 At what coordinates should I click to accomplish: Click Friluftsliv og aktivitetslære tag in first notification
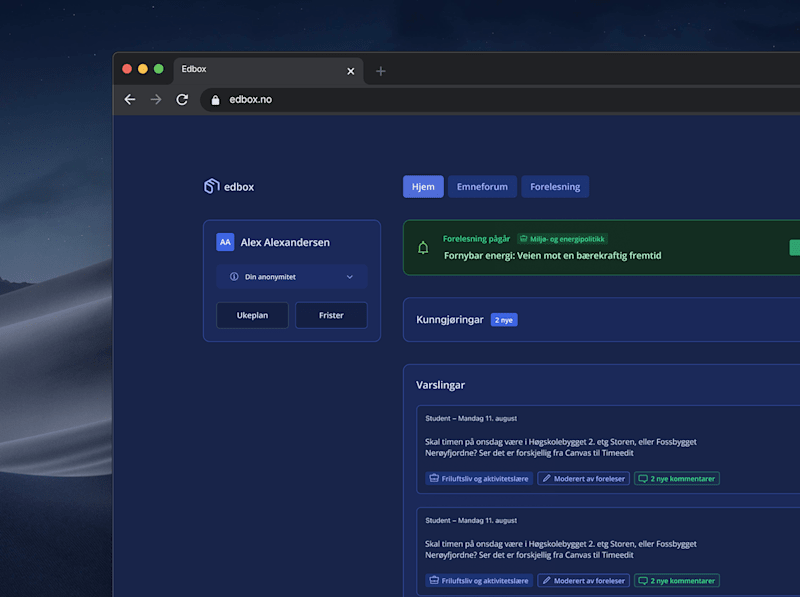coord(479,479)
